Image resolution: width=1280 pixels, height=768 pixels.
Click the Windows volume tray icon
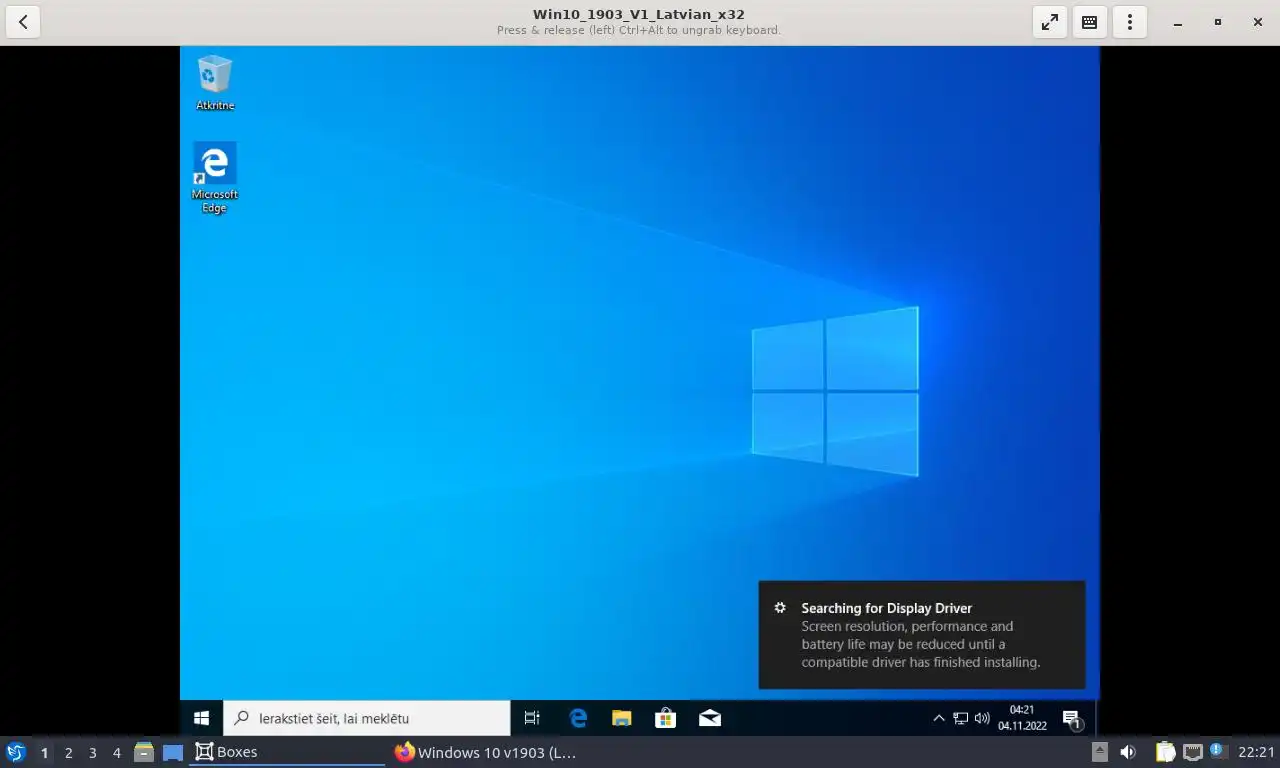[x=982, y=718]
